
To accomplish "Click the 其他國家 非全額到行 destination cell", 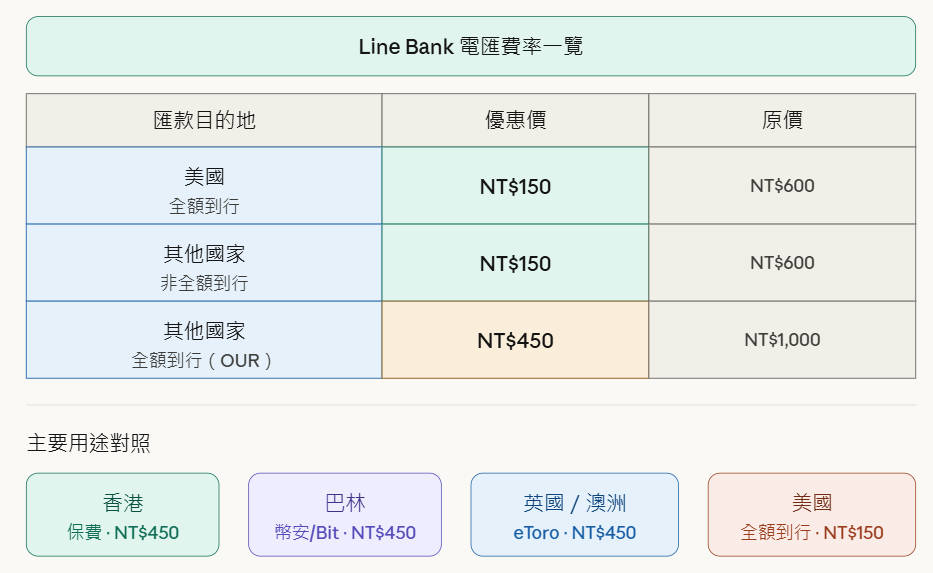I will (204, 263).
